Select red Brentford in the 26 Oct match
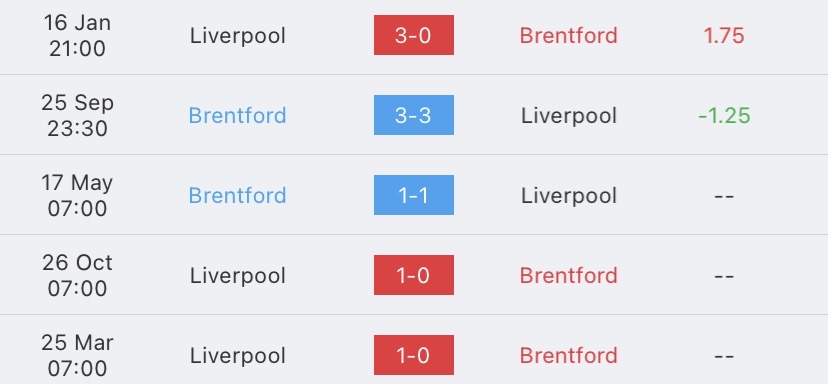 coord(568,275)
